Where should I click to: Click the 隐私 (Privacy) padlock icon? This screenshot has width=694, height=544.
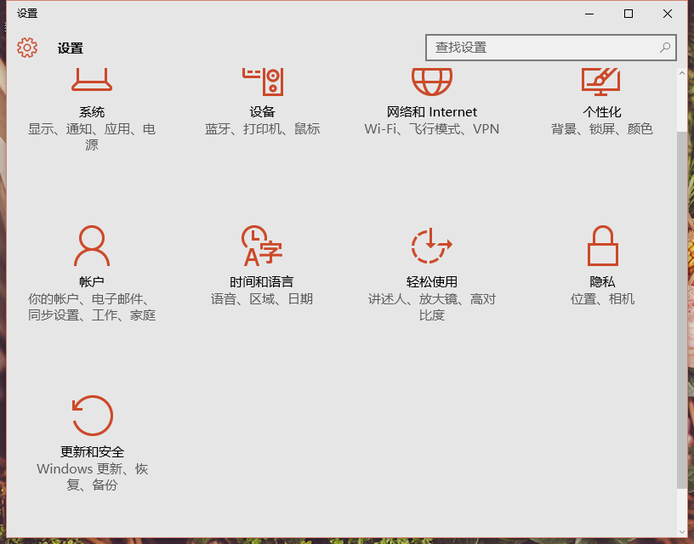point(601,246)
